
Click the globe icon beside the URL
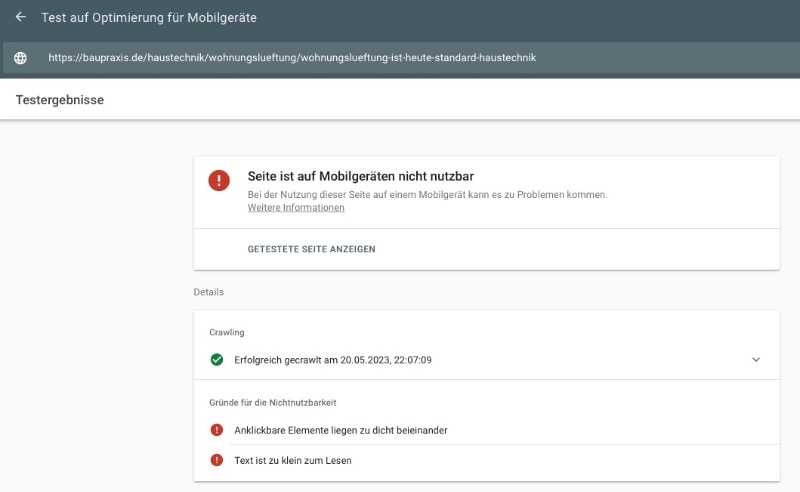click(x=20, y=58)
